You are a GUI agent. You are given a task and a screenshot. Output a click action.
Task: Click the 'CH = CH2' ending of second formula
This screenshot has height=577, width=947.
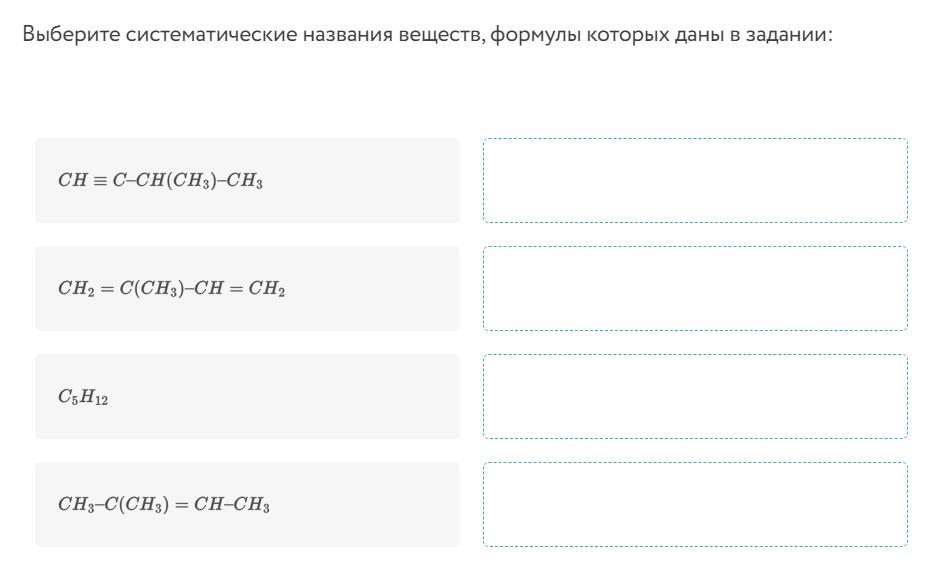(239, 288)
